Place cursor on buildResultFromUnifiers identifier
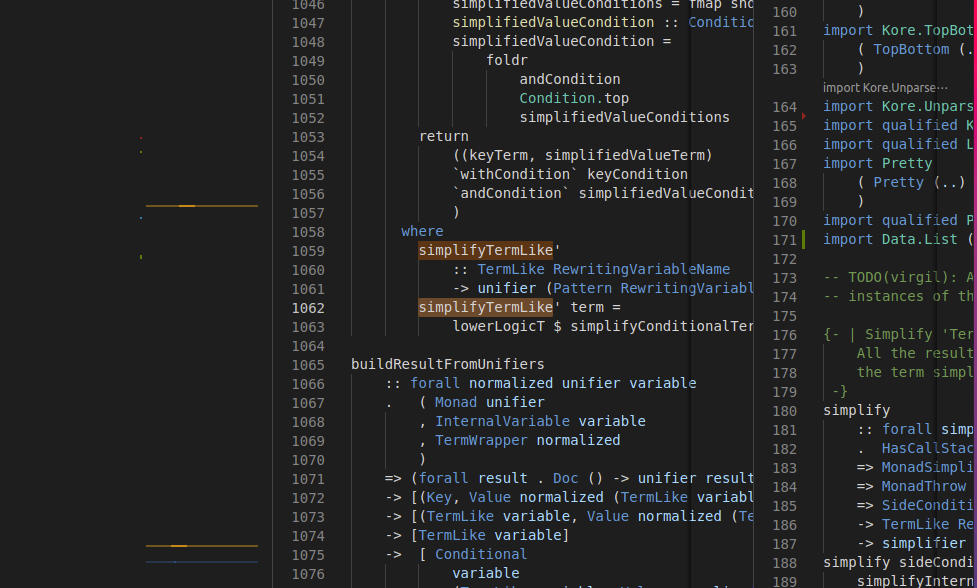 447,364
